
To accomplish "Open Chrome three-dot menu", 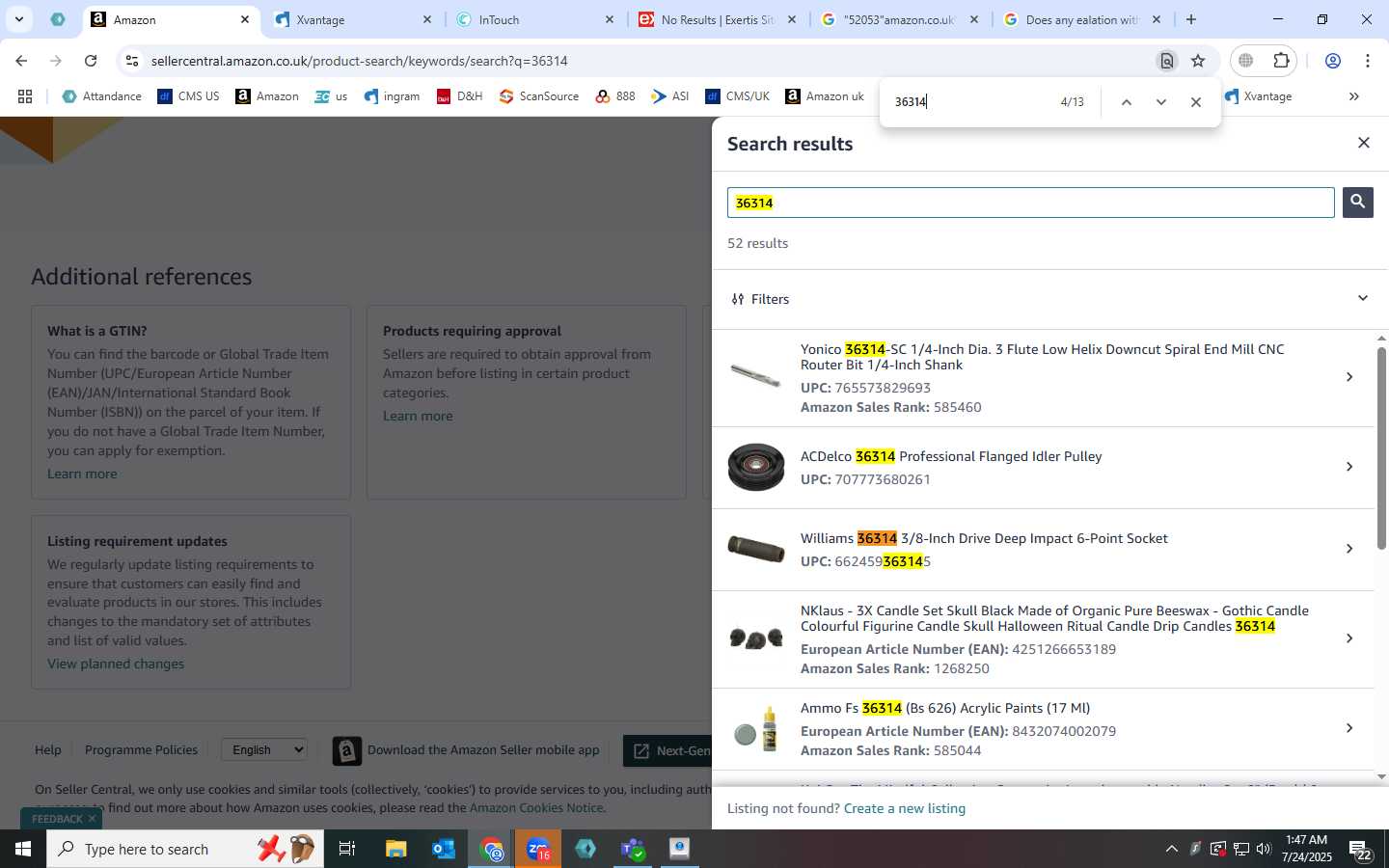I will pos(1368,61).
